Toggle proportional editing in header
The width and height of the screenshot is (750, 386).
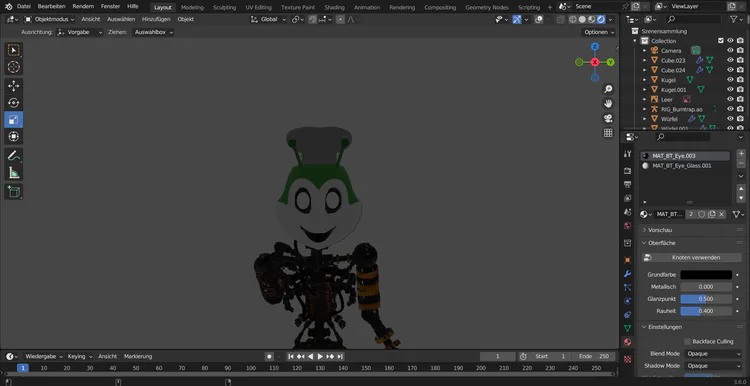(340, 20)
